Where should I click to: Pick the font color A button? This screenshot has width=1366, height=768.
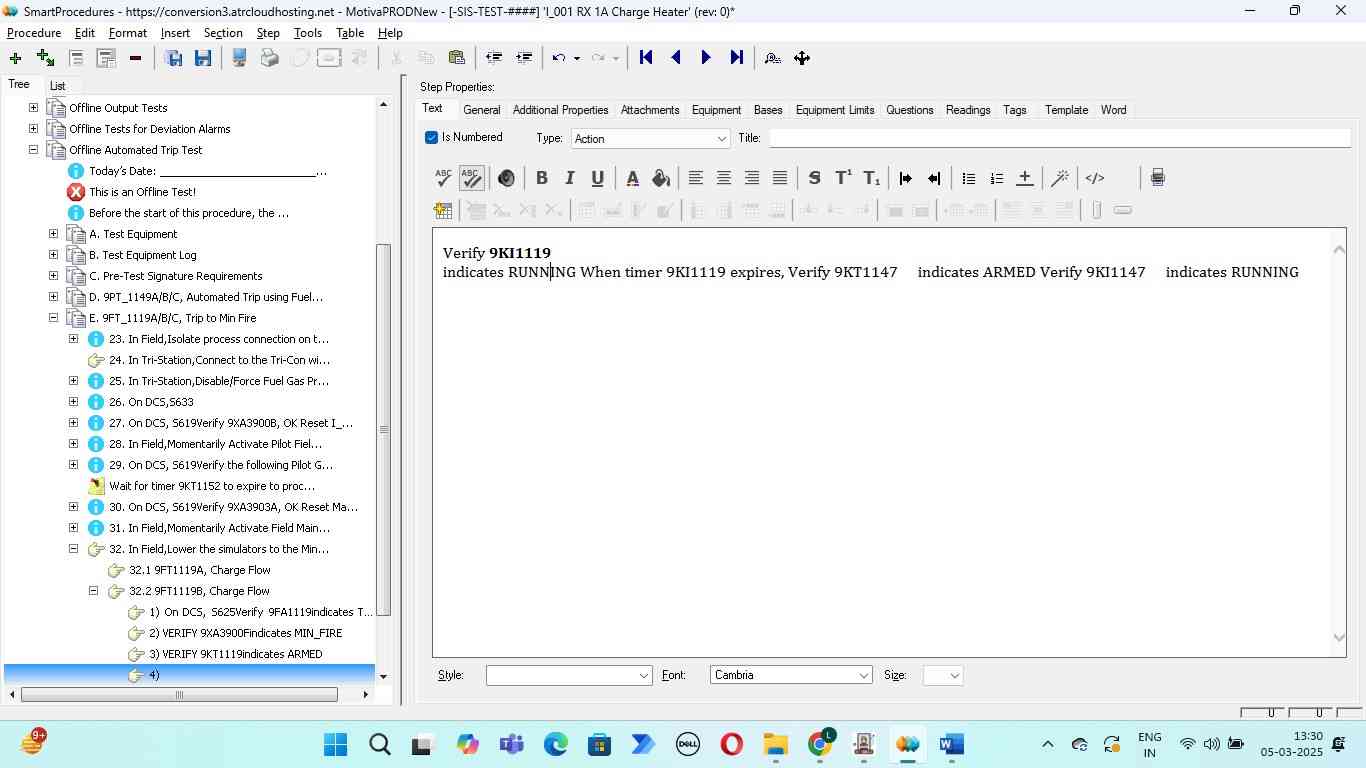pos(632,178)
